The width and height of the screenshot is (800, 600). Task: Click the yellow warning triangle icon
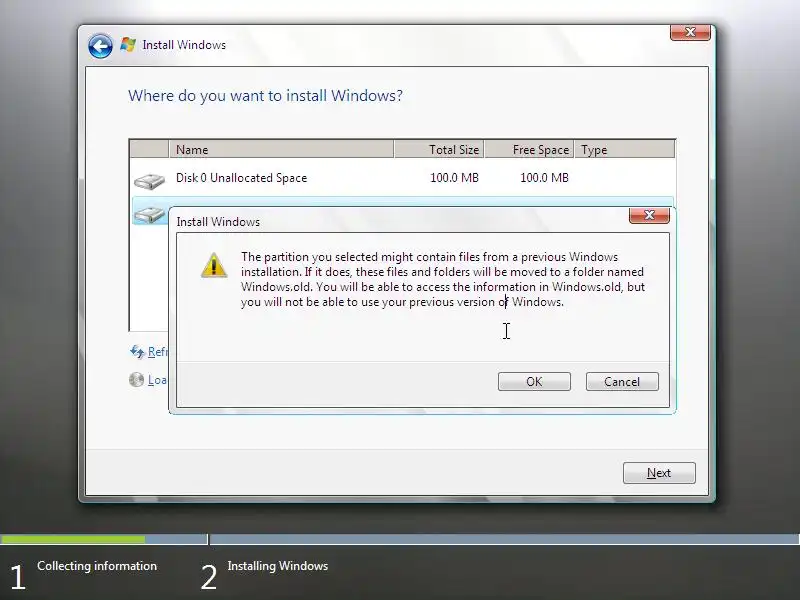pos(214,265)
